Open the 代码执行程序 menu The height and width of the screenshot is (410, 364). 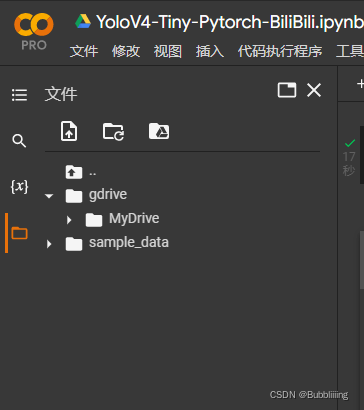[x=280, y=52]
